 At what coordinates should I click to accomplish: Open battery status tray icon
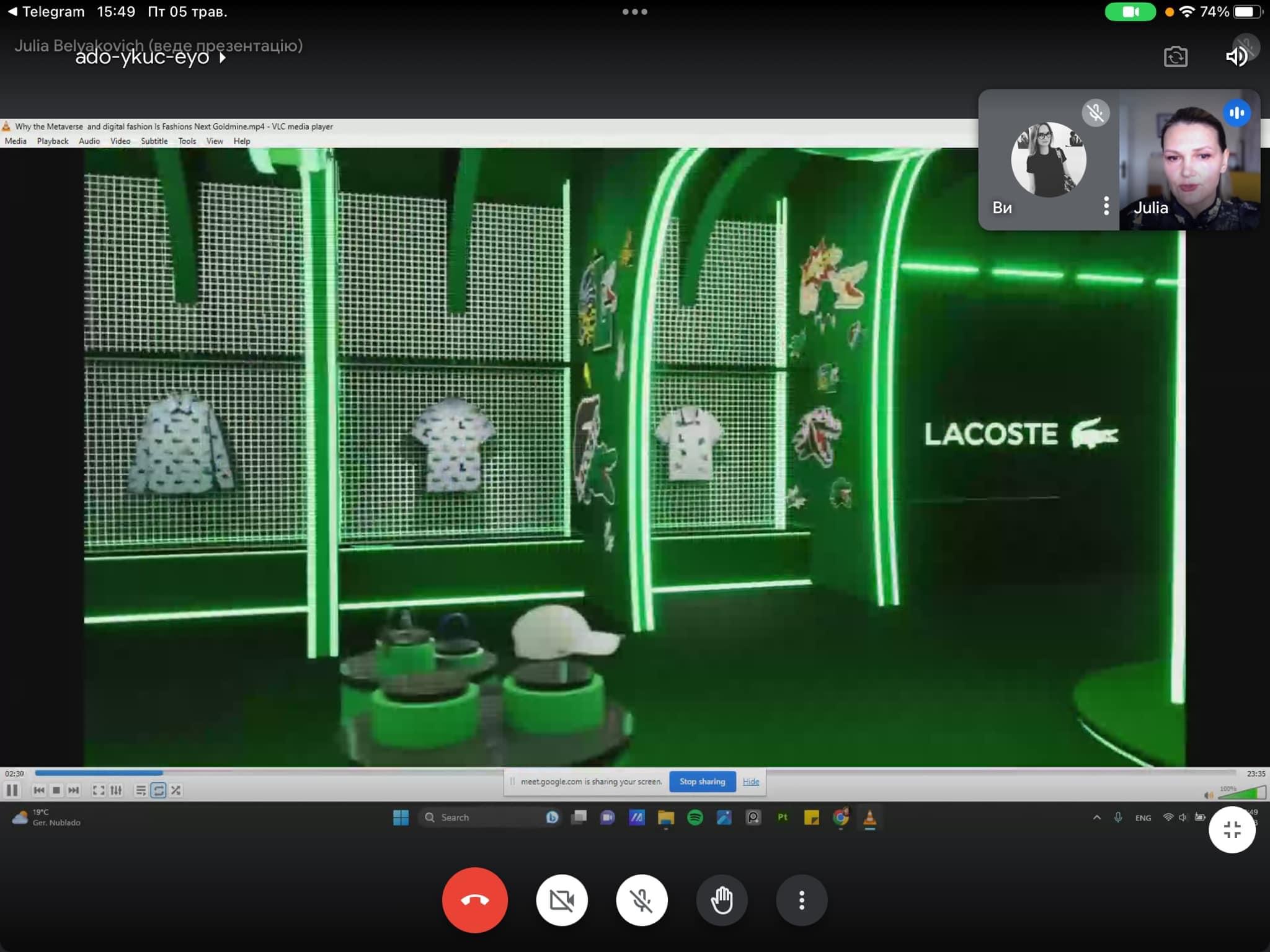pos(1201,818)
